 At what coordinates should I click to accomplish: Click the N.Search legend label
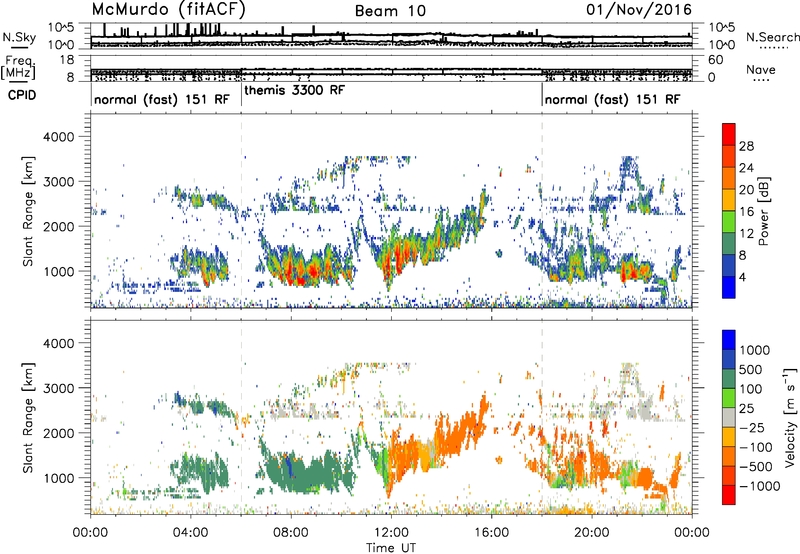point(772,37)
